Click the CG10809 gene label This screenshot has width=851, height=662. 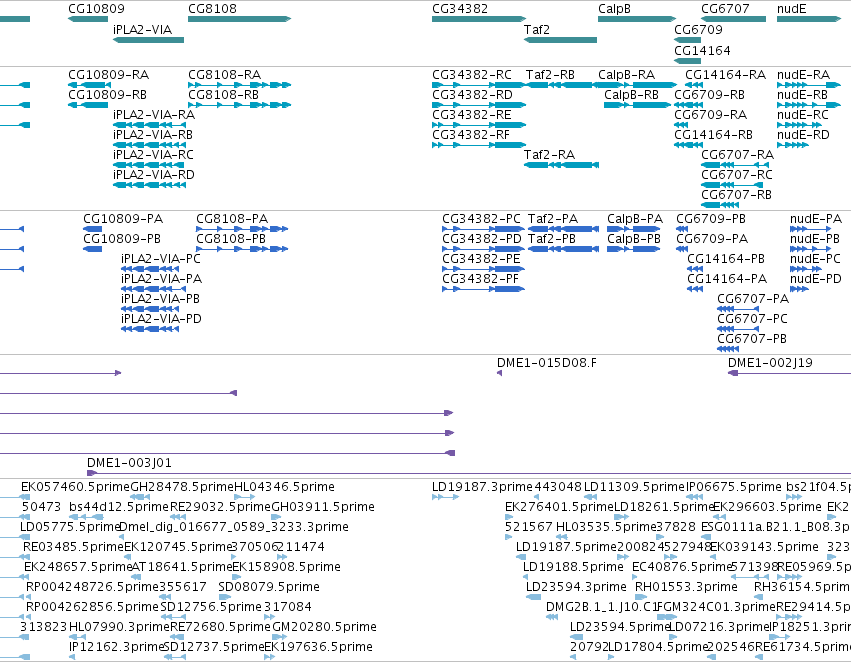[96, 9]
